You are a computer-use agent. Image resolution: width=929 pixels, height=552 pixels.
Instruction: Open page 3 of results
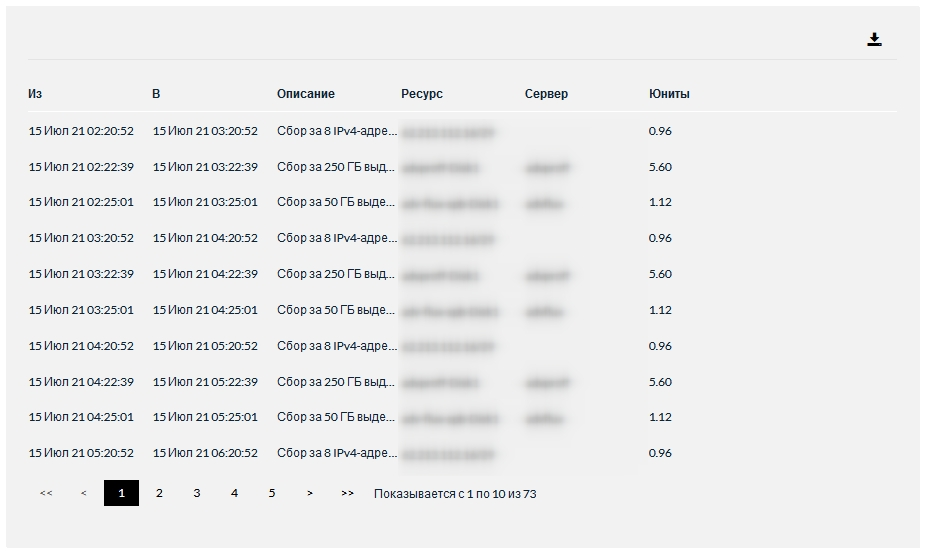pos(197,493)
